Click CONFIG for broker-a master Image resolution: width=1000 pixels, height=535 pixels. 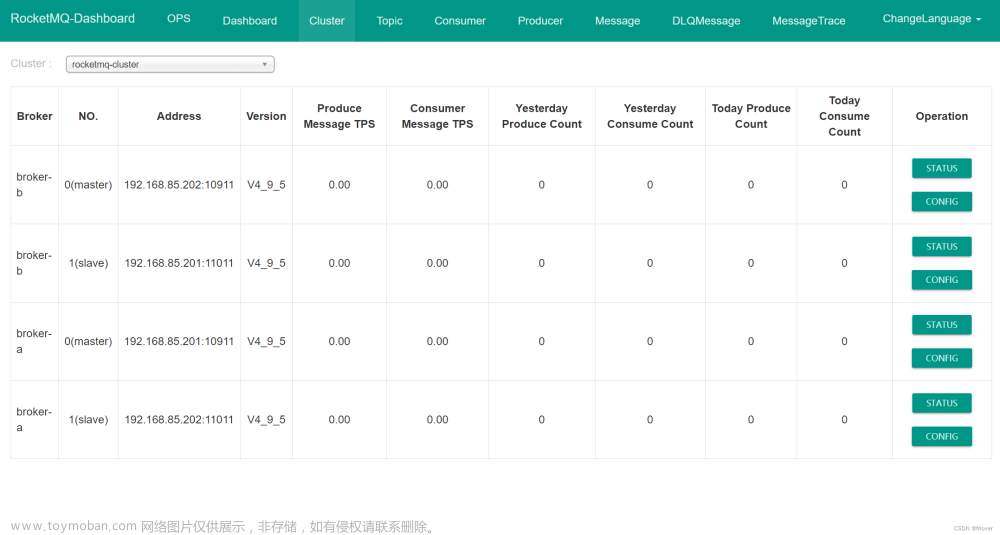click(941, 358)
